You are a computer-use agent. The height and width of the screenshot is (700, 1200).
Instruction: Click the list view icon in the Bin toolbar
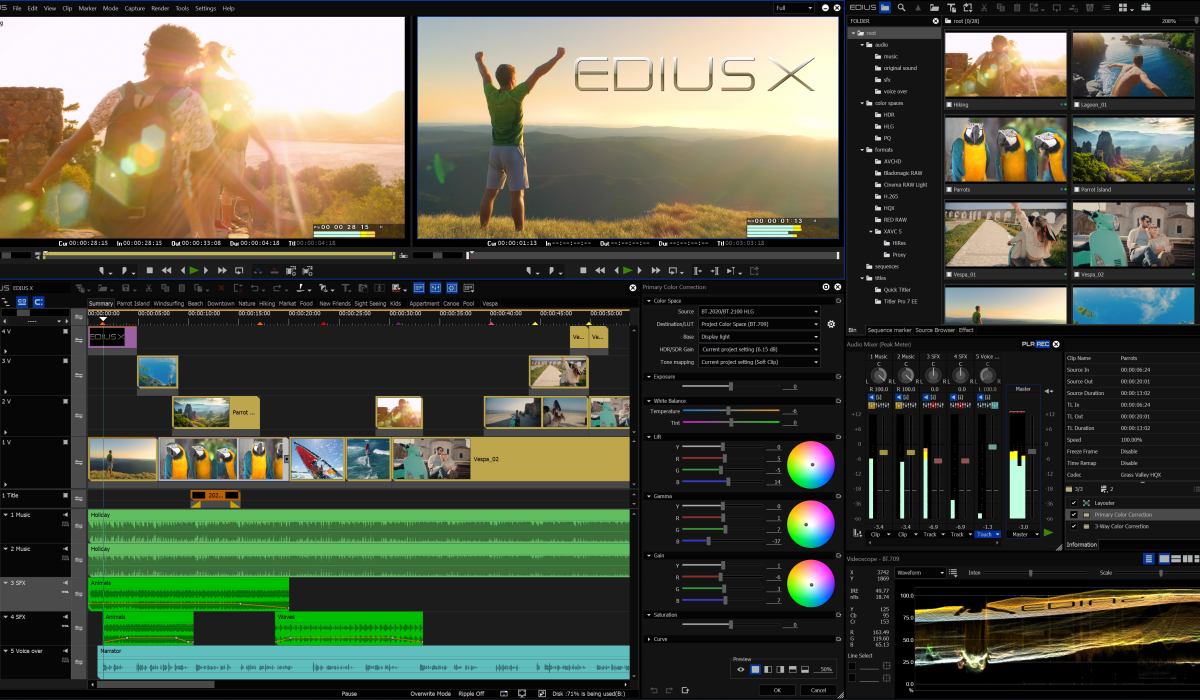[x=1106, y=7]
